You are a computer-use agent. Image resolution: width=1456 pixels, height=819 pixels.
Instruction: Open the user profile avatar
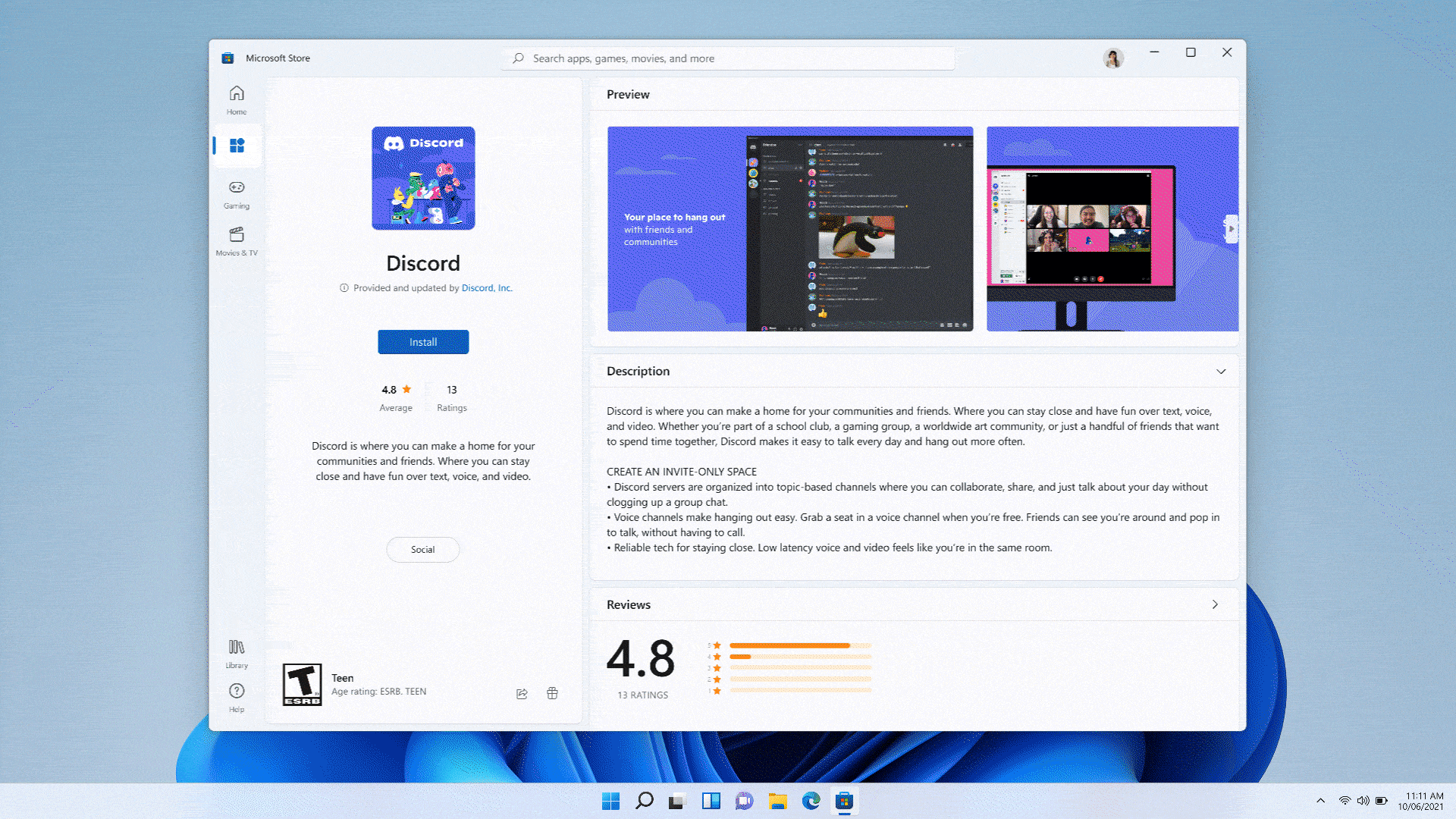coord(1112,58)
